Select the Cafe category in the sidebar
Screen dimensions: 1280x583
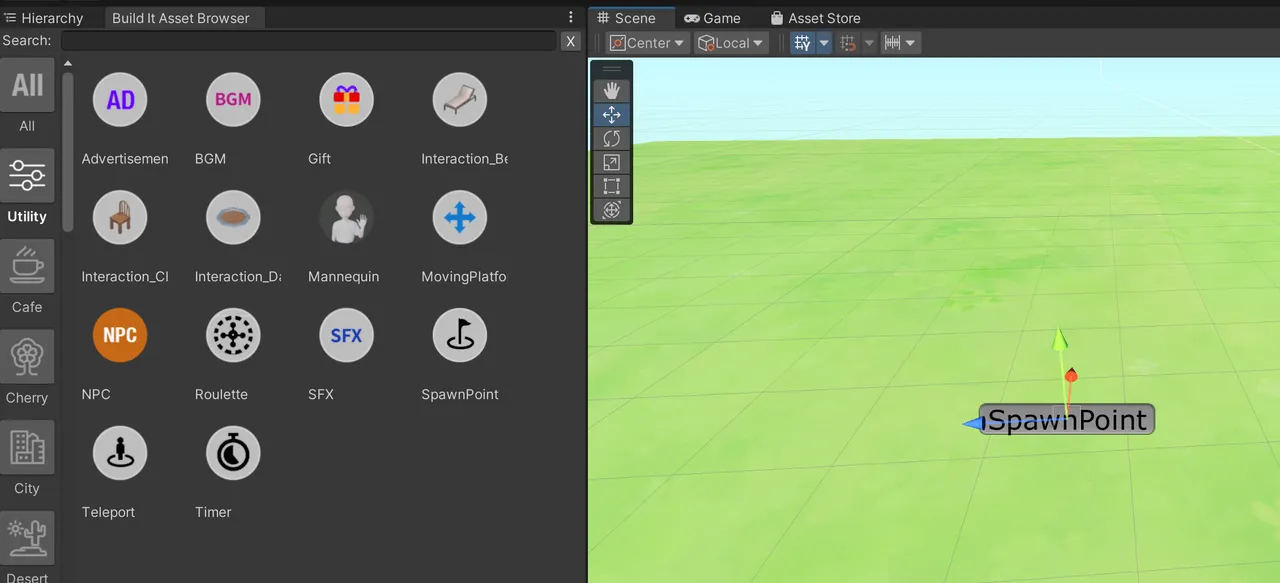click(27, 266)
